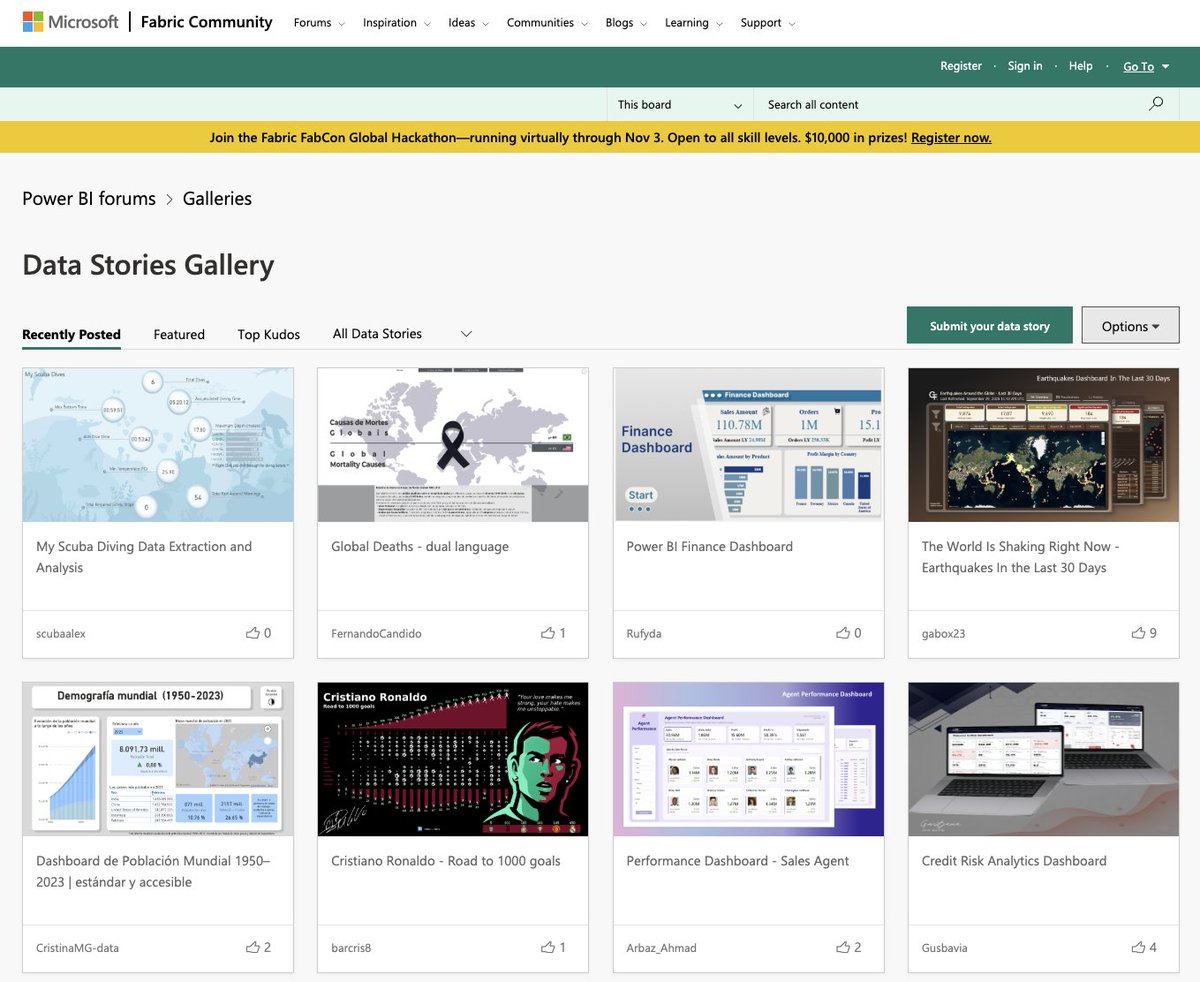View author Gusbavia's profile
The image size is (1200, 982).
[944, 948]
